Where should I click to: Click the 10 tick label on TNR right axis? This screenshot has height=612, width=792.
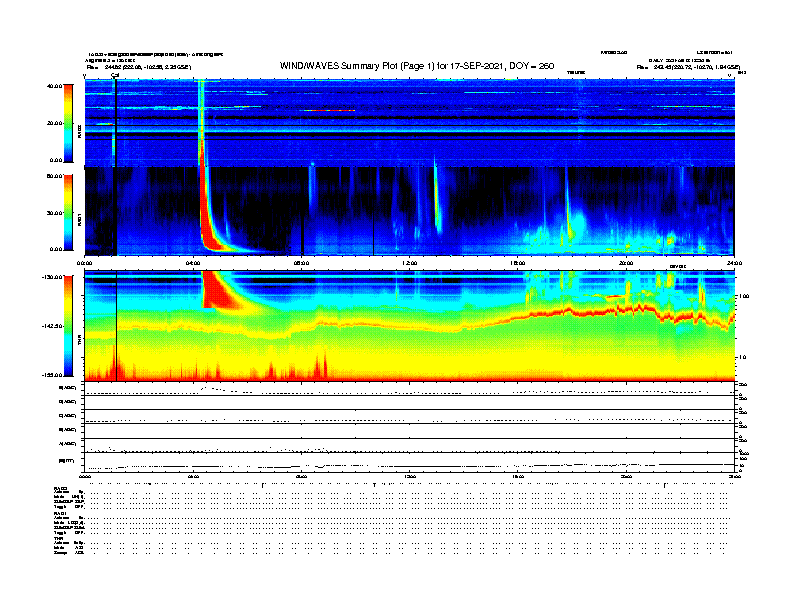tap(745, 357)
